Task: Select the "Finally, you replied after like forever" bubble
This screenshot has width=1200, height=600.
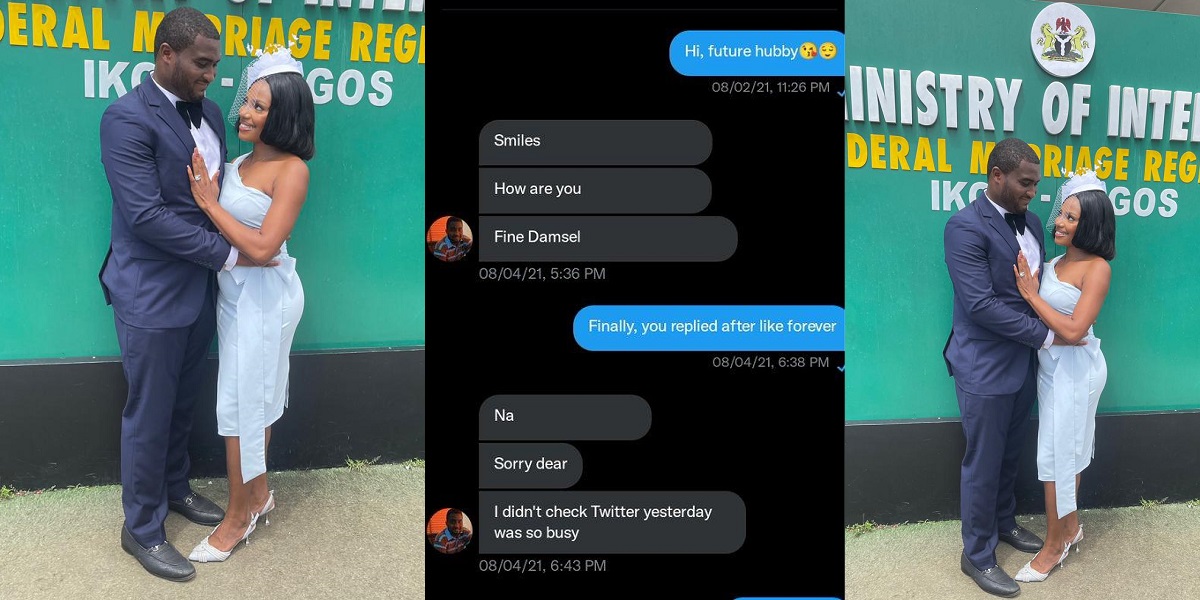Action: click(x=709, y=327)
